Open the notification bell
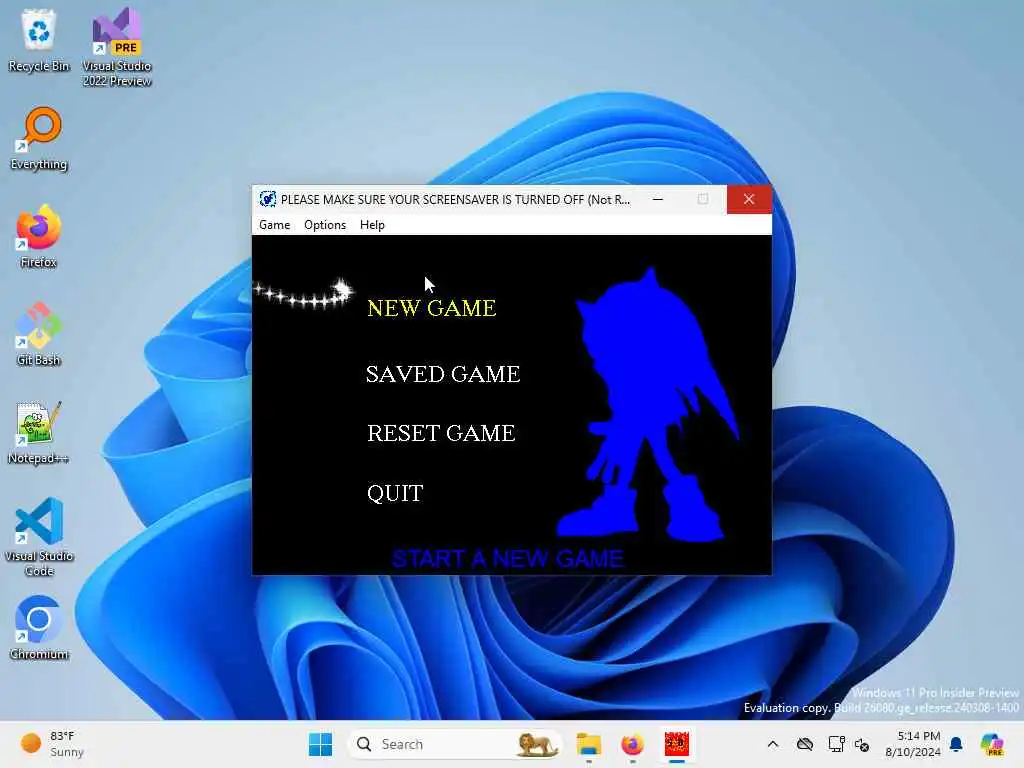 pyautogui.click(x=956, y=744)
